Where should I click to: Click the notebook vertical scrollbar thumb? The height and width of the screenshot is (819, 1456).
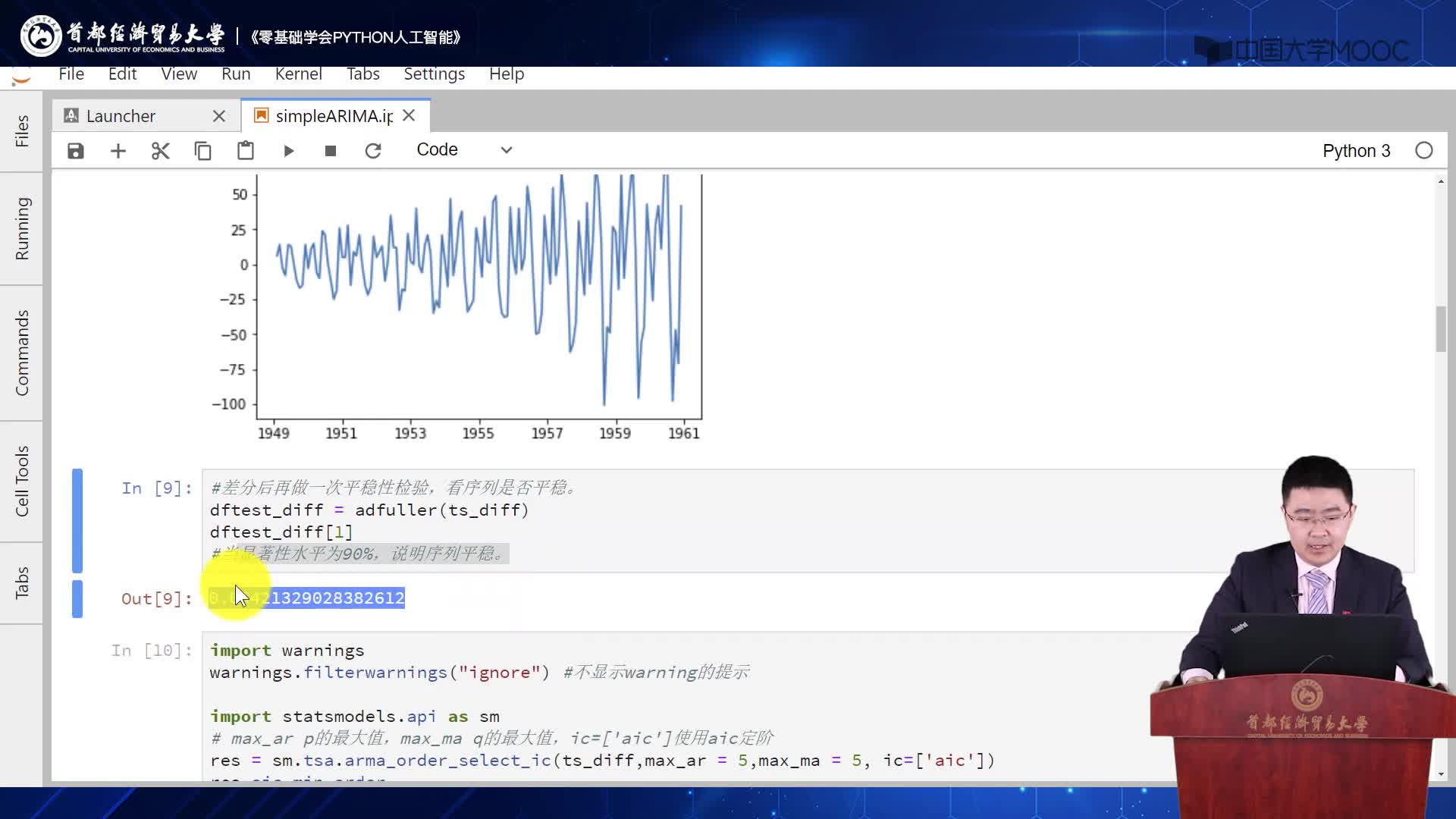(1441, 329)
